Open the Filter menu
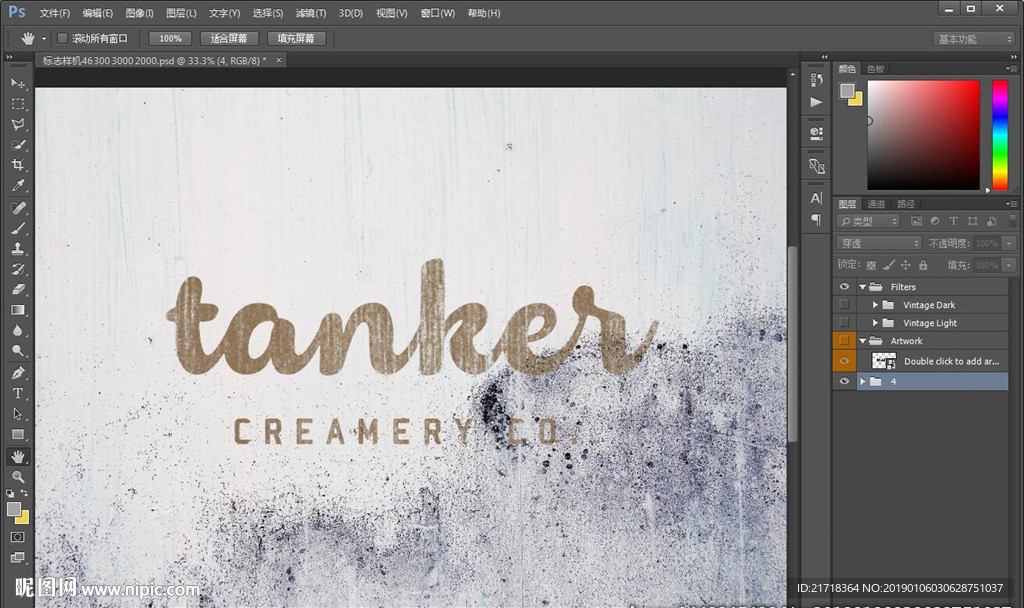1024x608 pixels. click(x=311, y=13)
